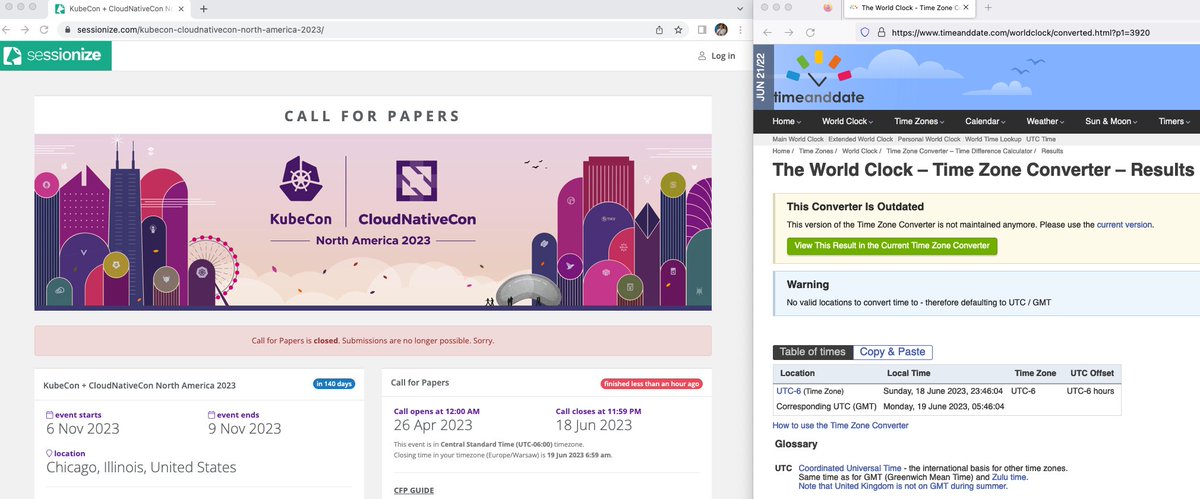Click the Time Zones breadcrumb link
1200x499 pixels.
818,151
